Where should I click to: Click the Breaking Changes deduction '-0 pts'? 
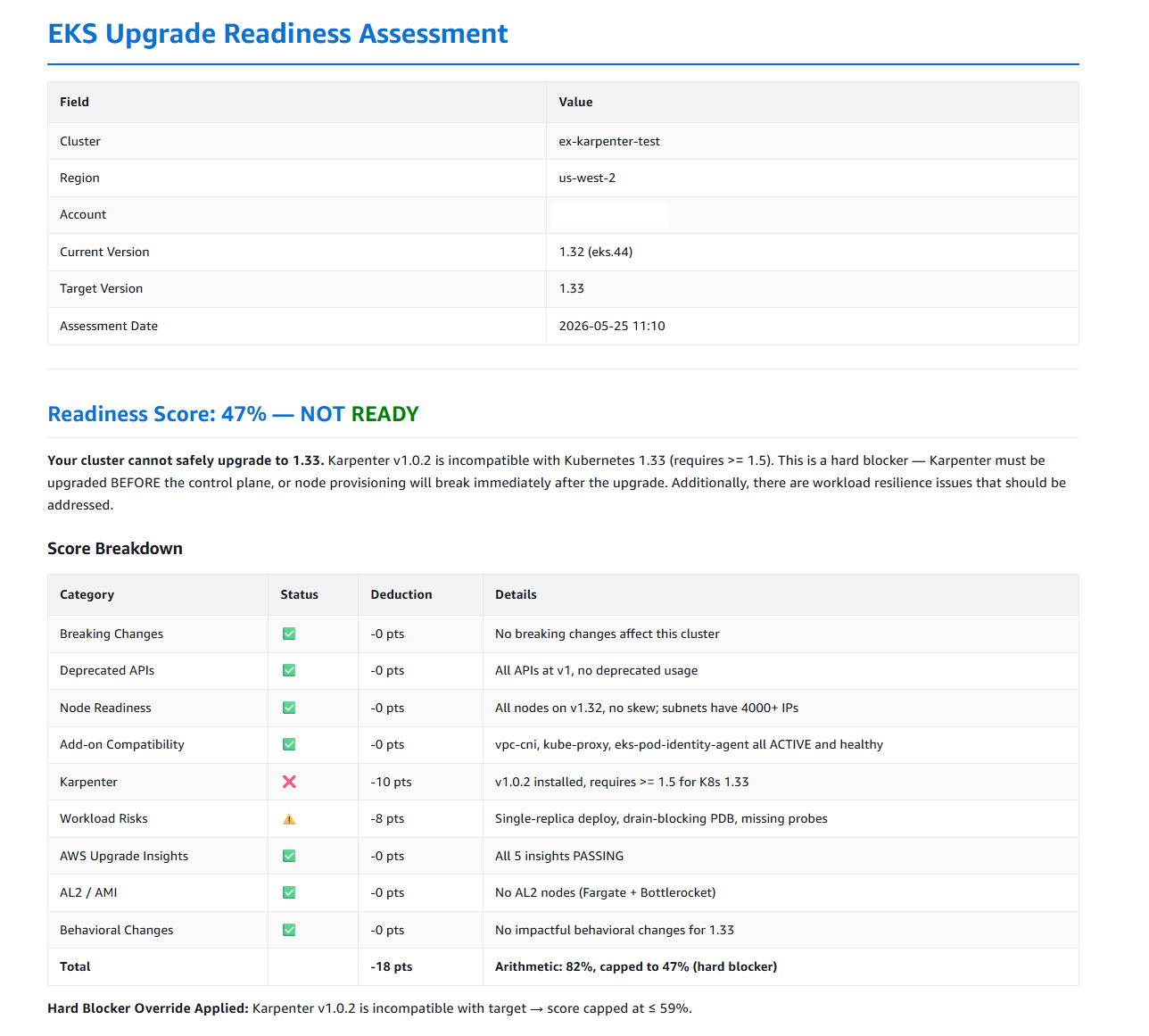point(387,634)
